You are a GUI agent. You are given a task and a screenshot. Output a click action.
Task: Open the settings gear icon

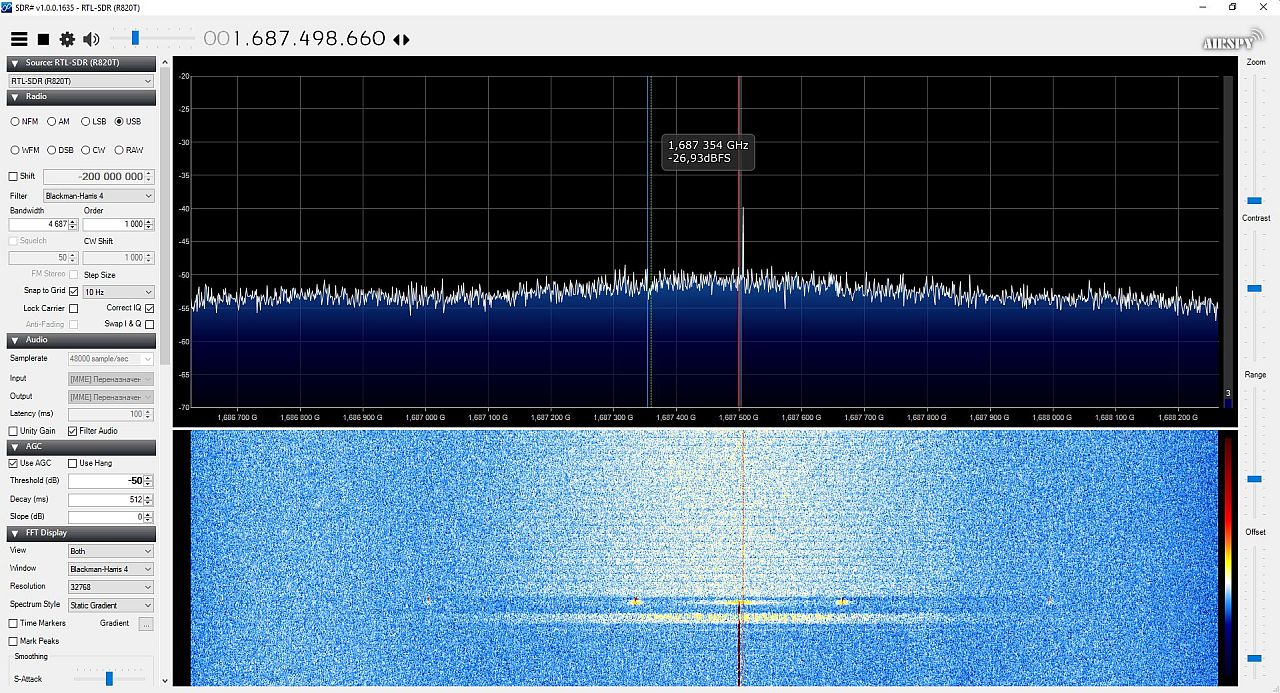coord(67,39)
